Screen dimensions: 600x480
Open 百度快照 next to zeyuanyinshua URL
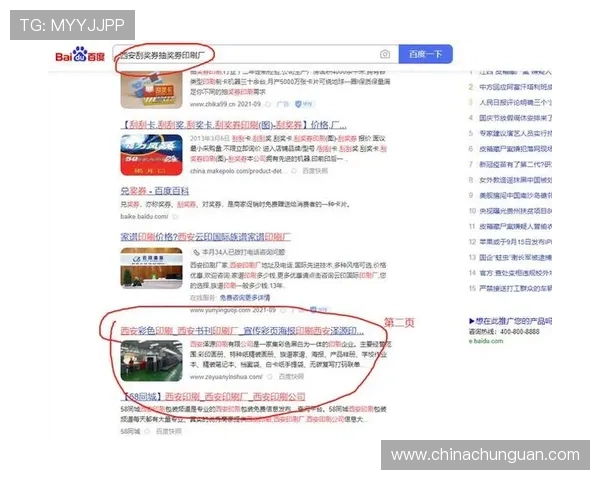tap(291, 377)
